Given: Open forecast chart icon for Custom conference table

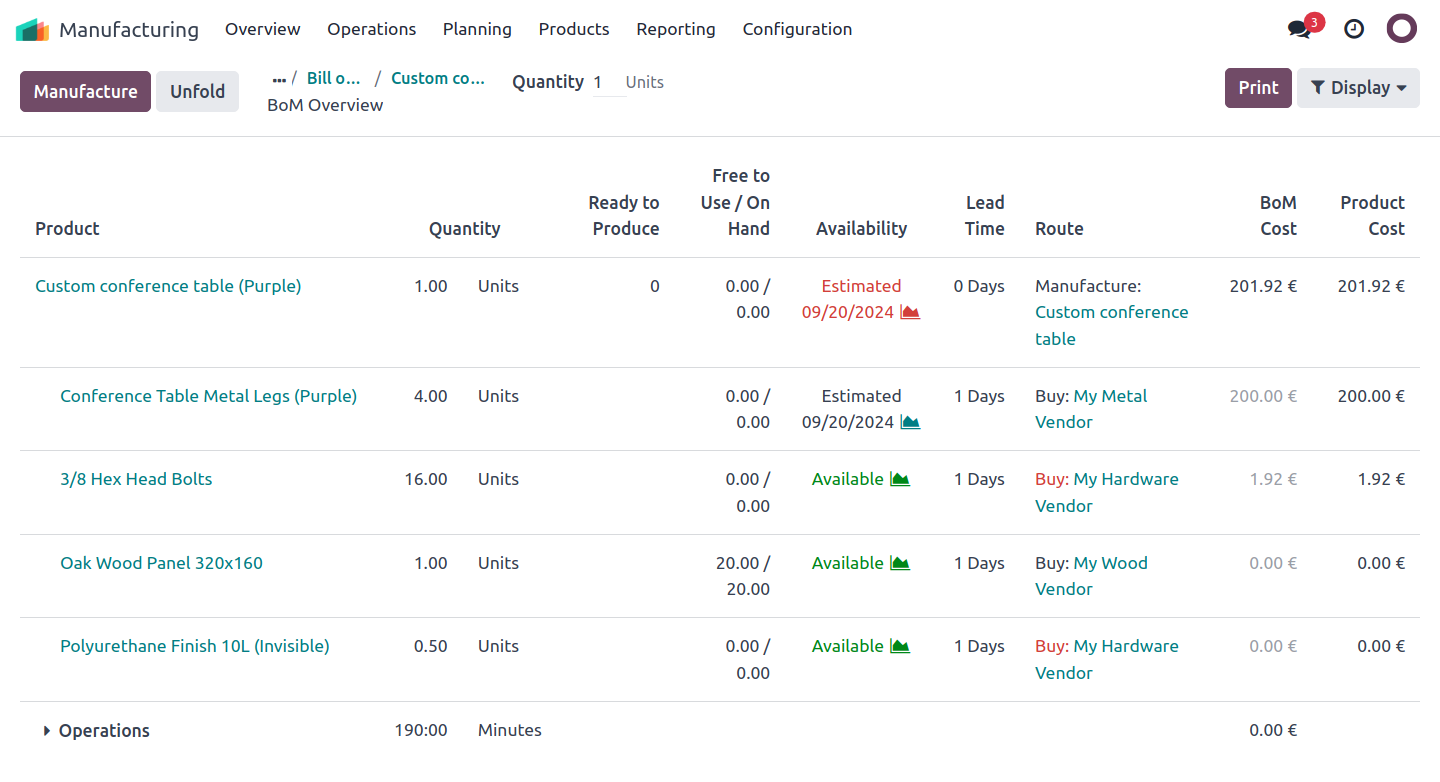Looking at the screenshot, I should (910, 312).
